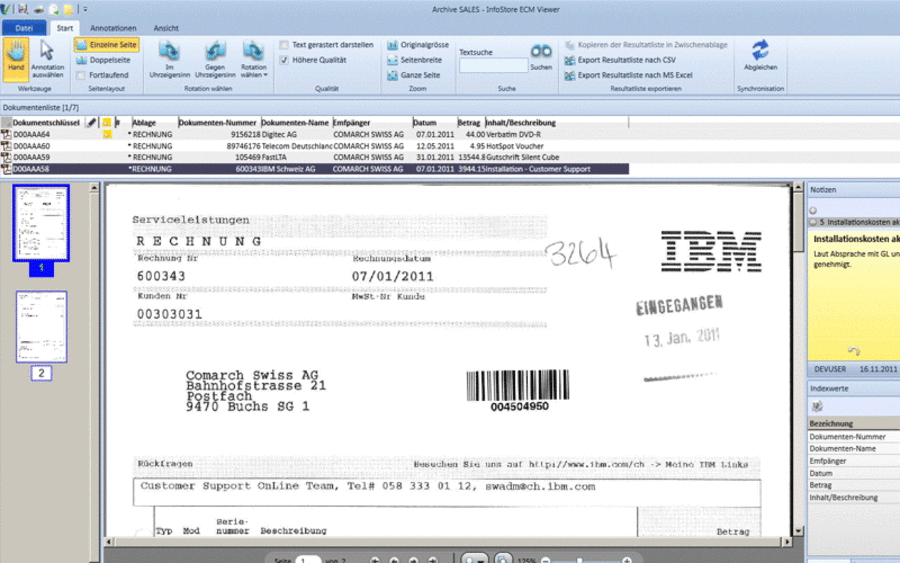Click the horizontal scroll-left arrow

pyautogui.click(x=109, y=542)
